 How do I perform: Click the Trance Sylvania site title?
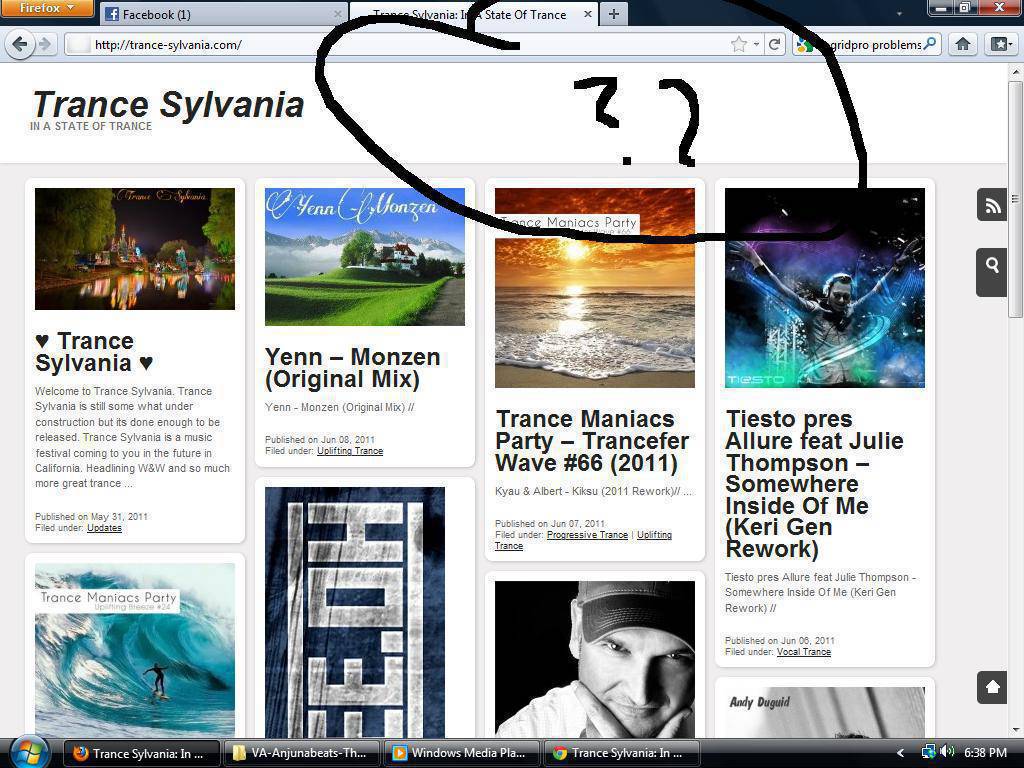168,104
